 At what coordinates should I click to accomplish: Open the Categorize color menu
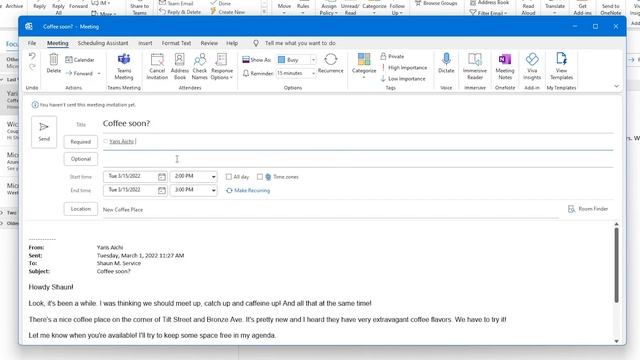[x=364, y=65]
